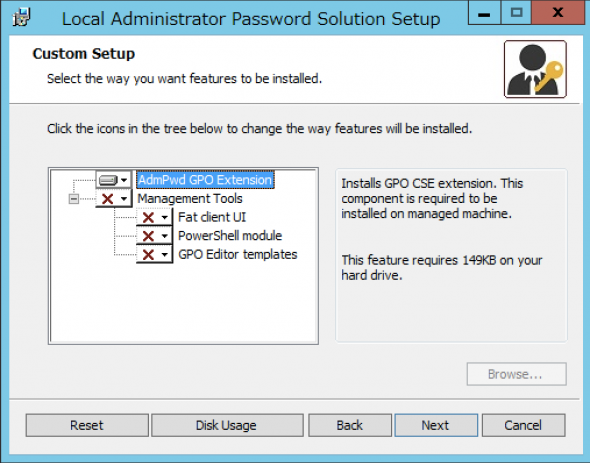Click the red X icon beside Fat client UI

148,217
